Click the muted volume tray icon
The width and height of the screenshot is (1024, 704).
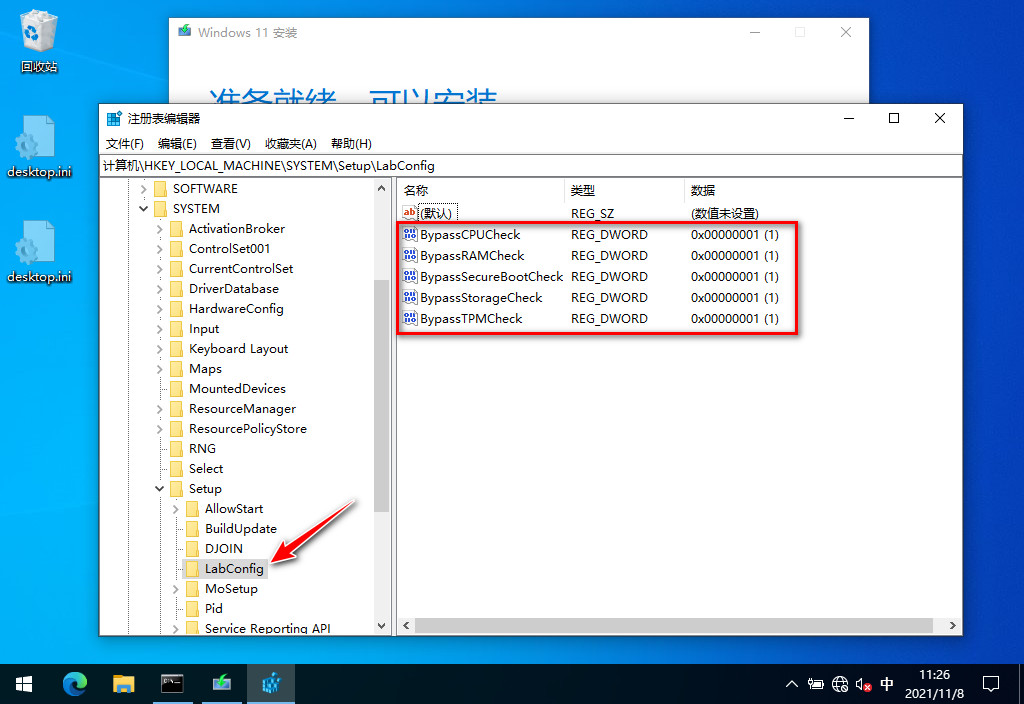point(863,684)
